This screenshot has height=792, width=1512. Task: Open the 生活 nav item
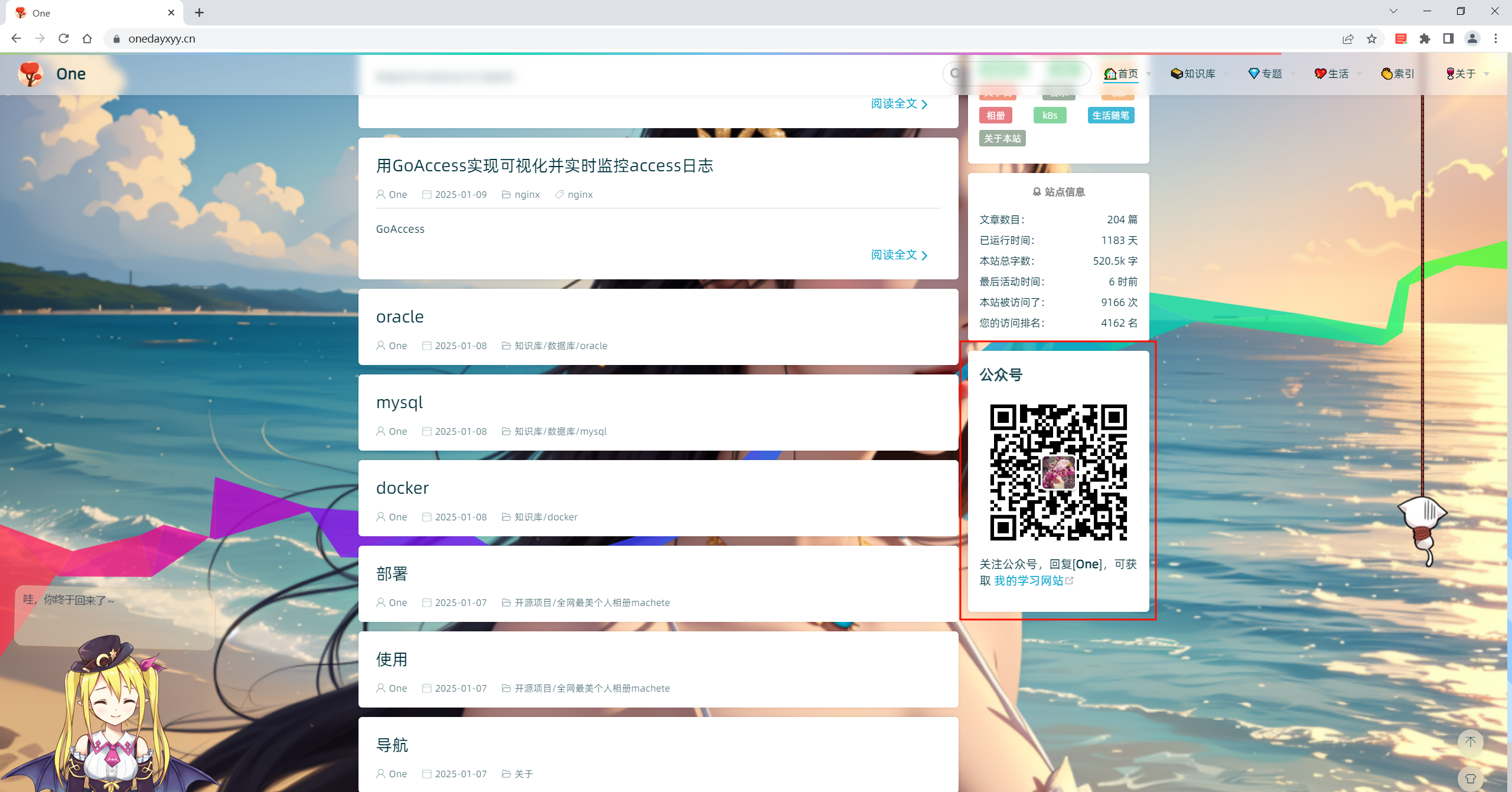1332,74
